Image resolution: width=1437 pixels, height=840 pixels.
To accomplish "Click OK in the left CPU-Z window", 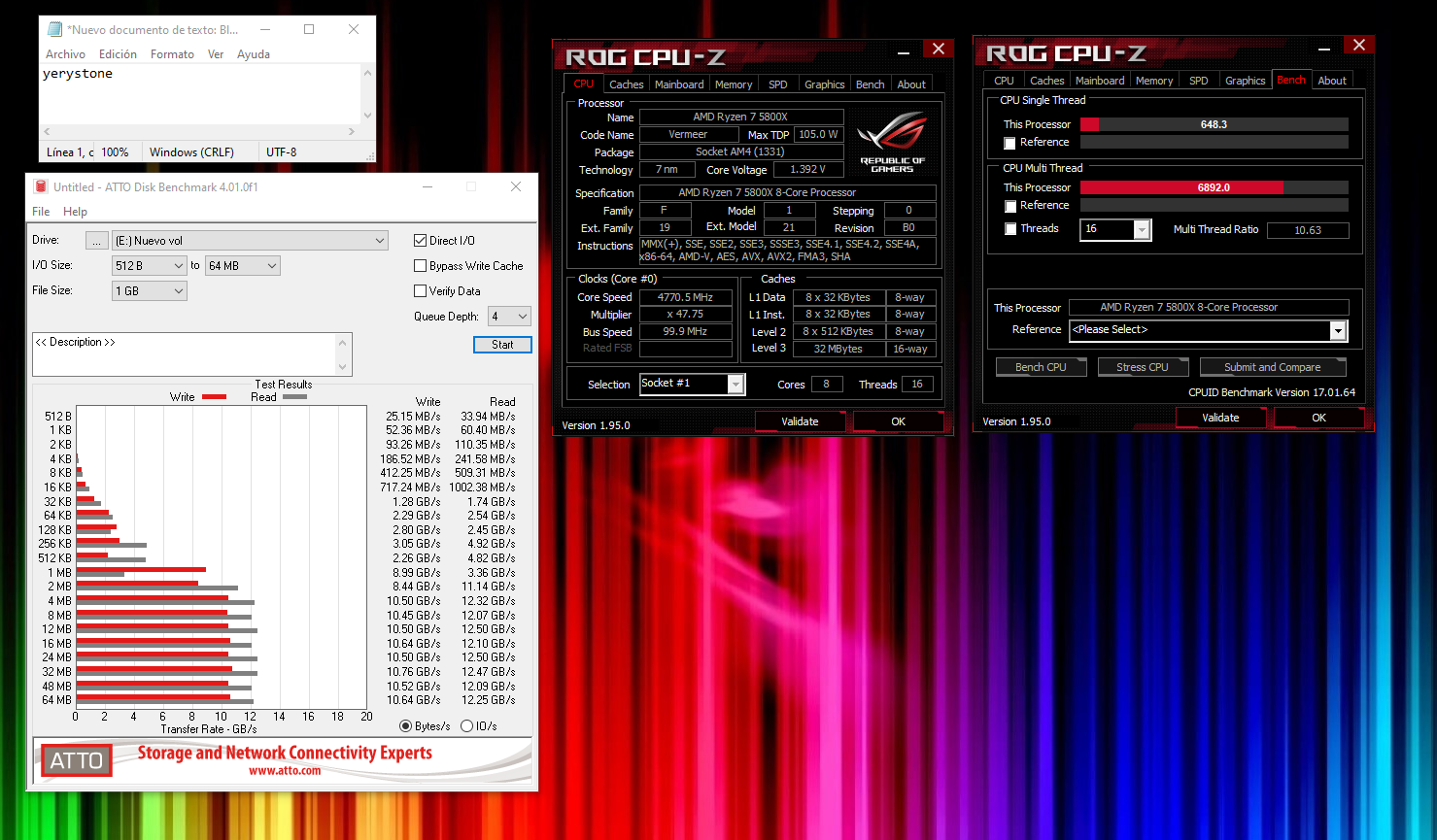I will [898, 421].
